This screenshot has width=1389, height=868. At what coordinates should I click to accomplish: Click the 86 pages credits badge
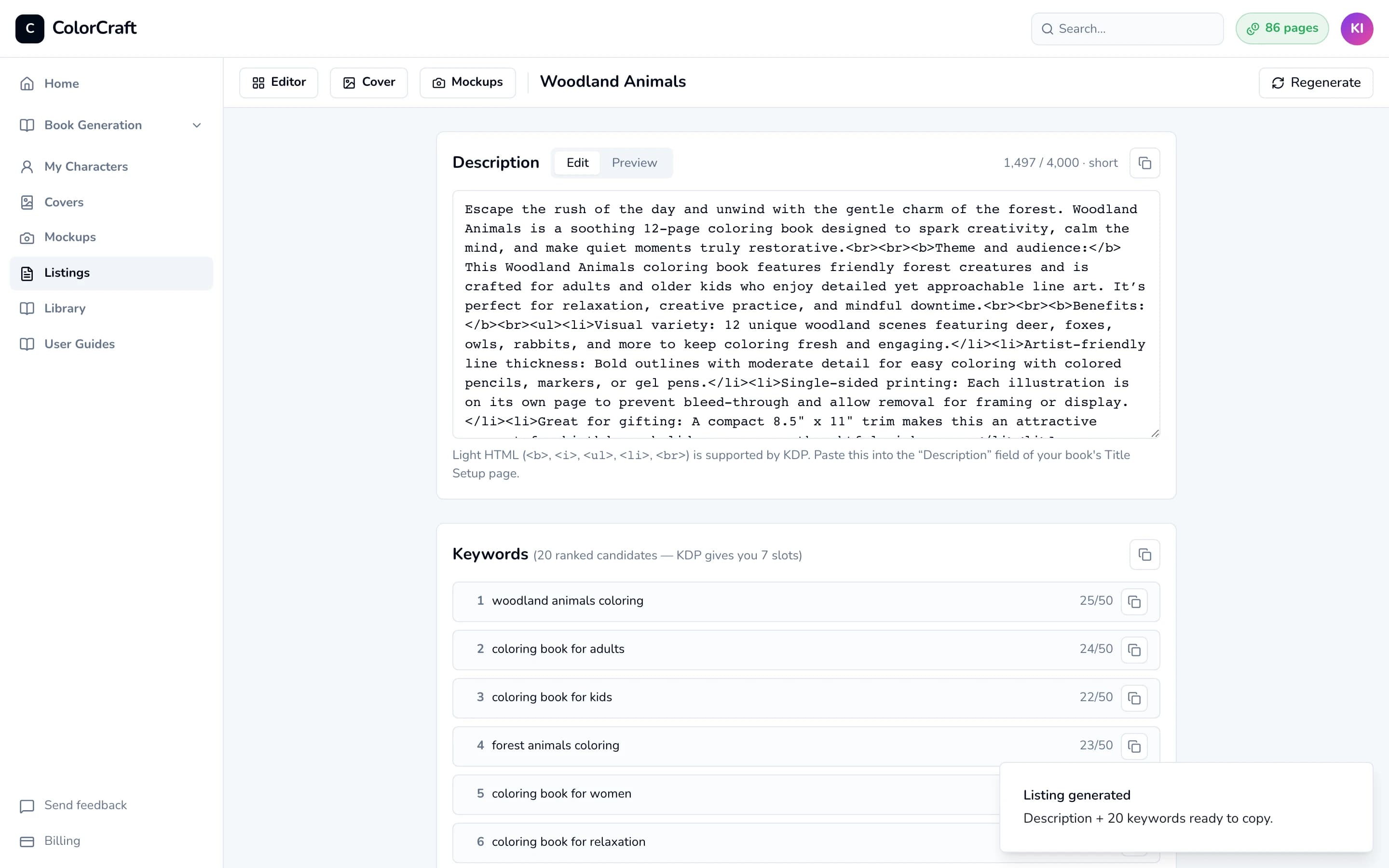click(x=1281, y=29)
